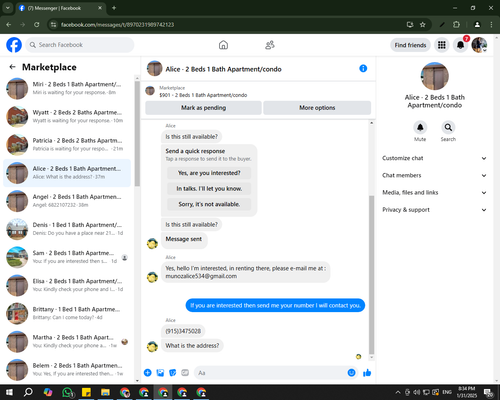The image size is (500, 400).
Task: Choose a sticker in the composer
Action: click(172, 373)
